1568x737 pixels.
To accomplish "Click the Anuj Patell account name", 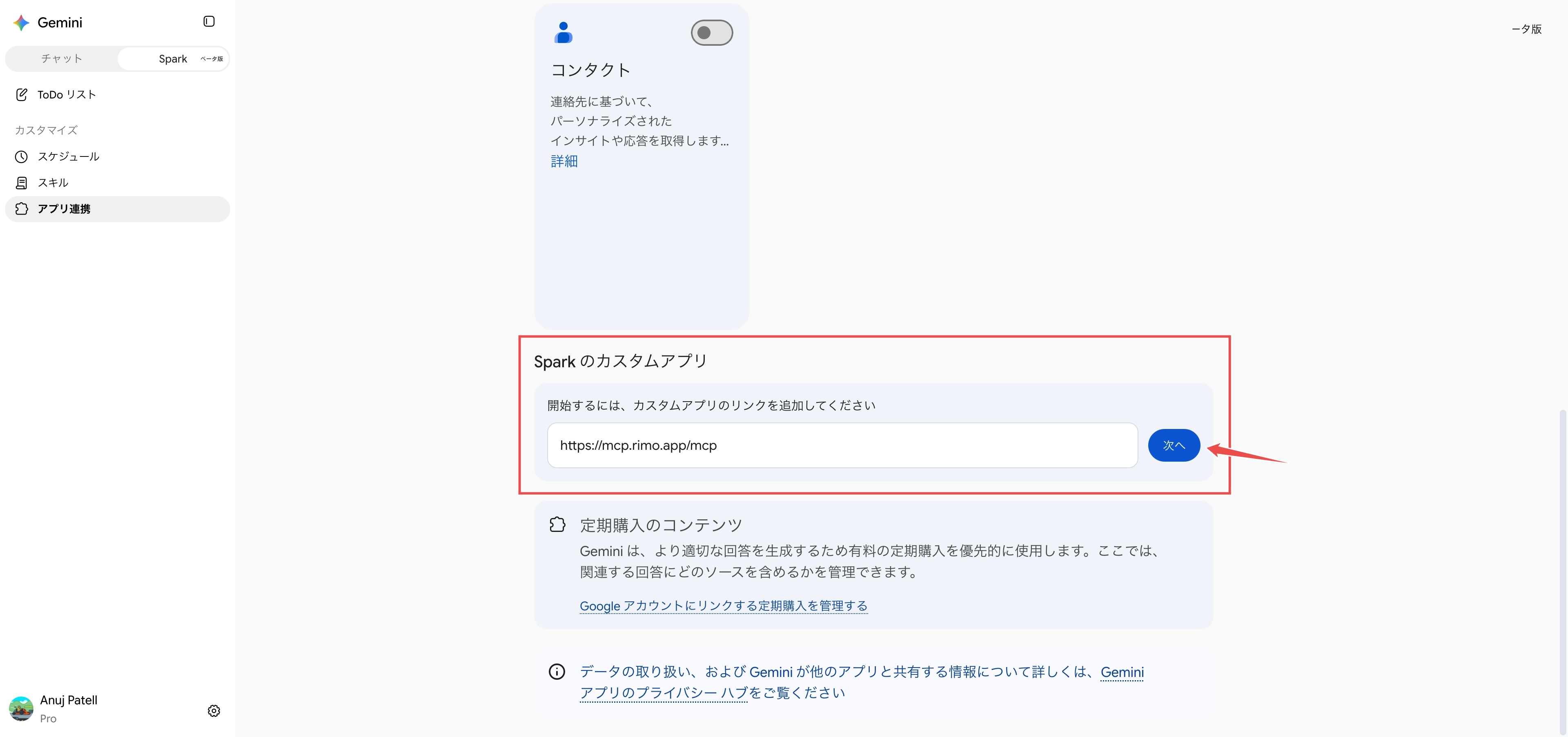I will [x=69, y=700].
